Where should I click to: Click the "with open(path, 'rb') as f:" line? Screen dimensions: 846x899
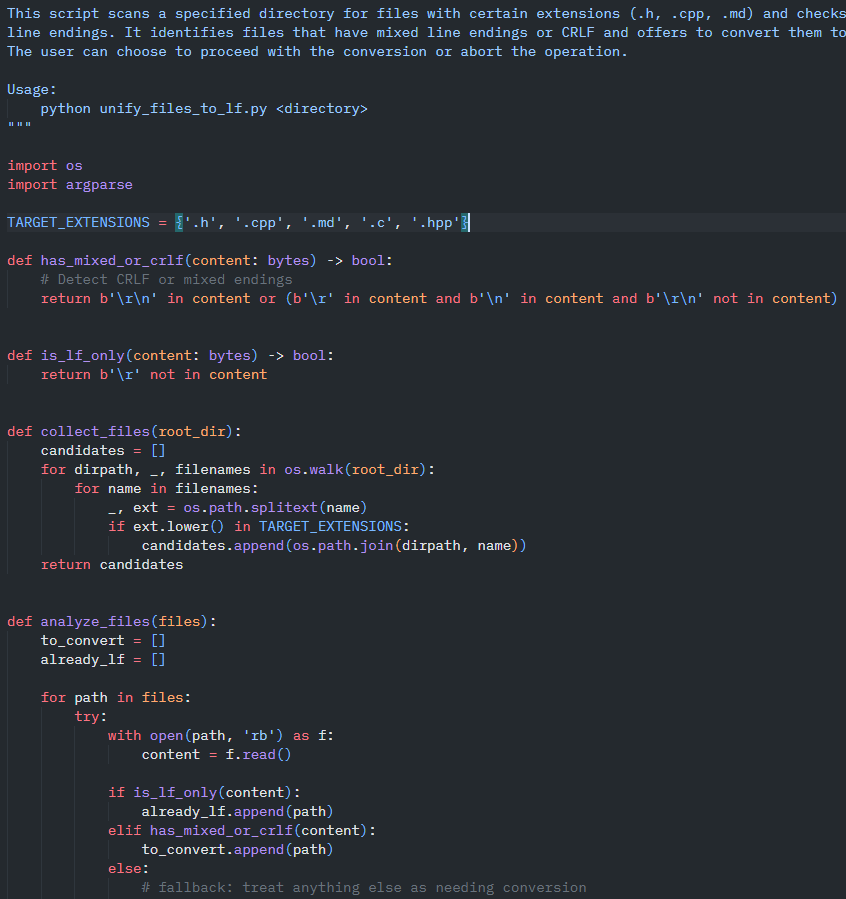221,736
